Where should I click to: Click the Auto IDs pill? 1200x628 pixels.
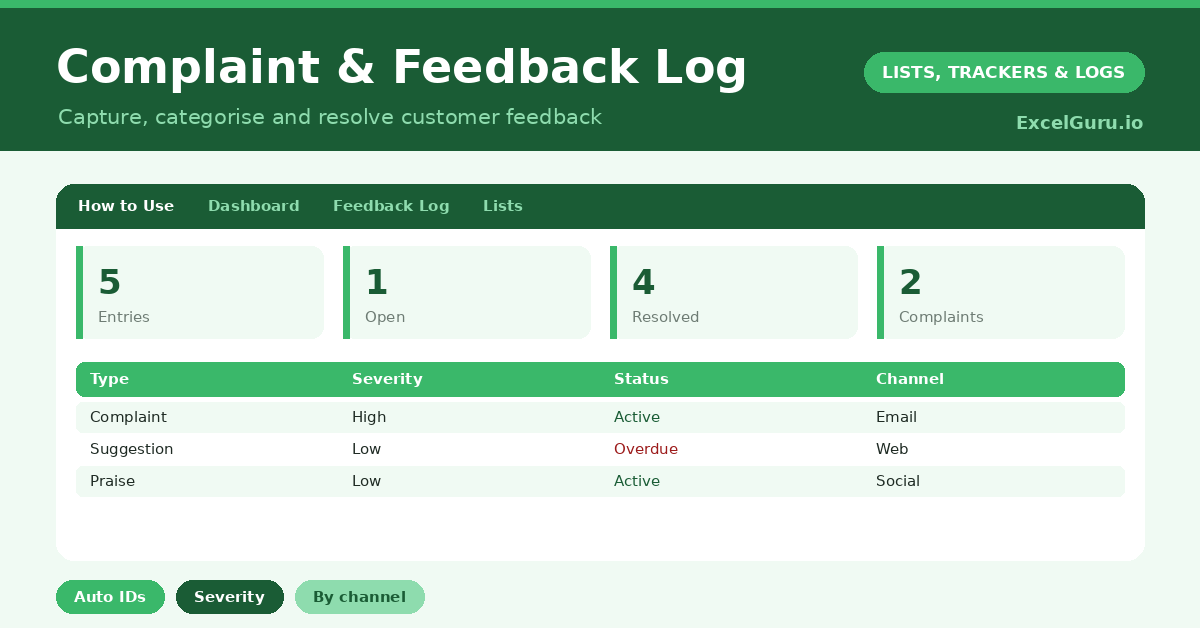[110, 597]
